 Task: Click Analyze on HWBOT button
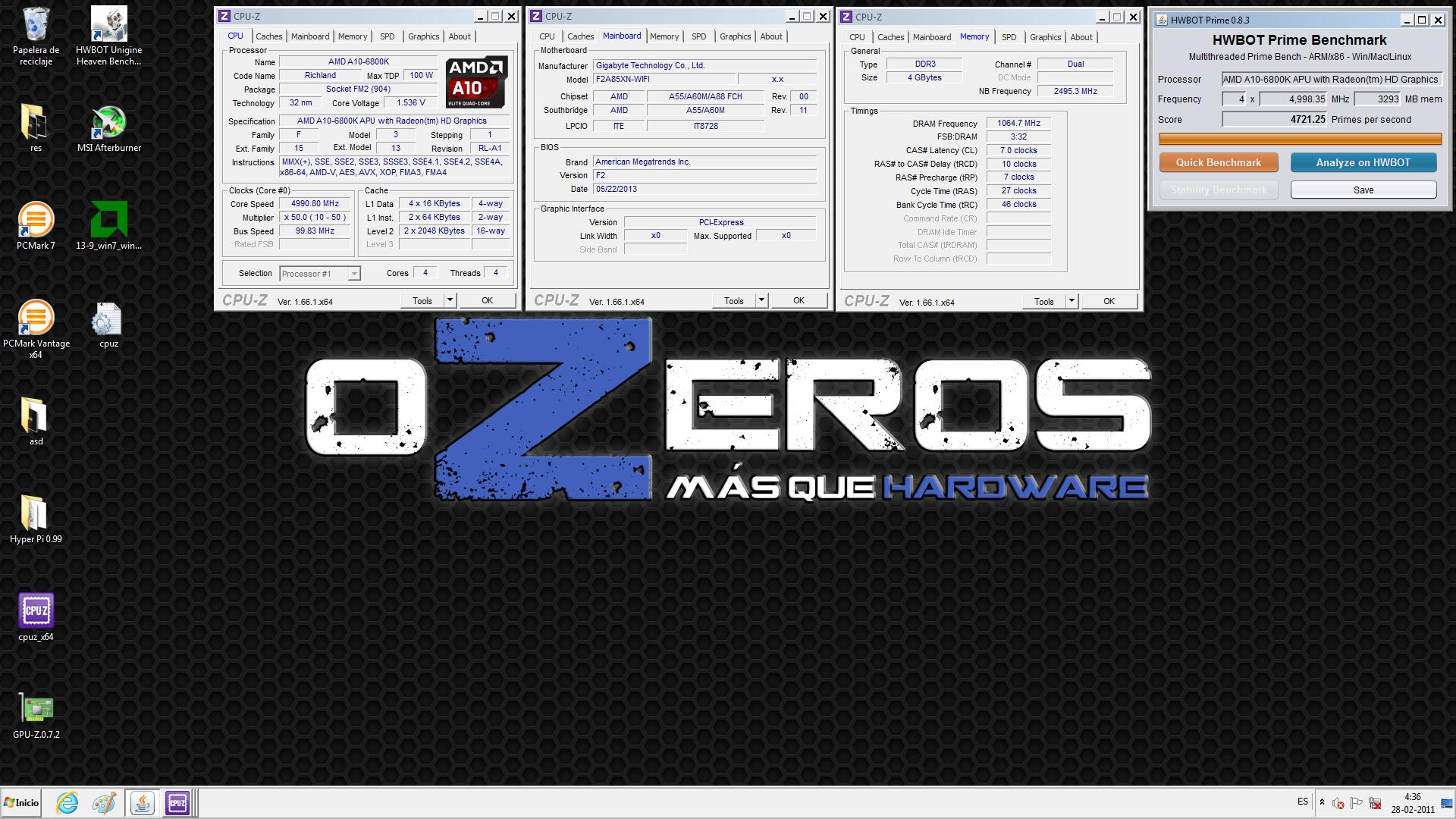(1363, 162)
